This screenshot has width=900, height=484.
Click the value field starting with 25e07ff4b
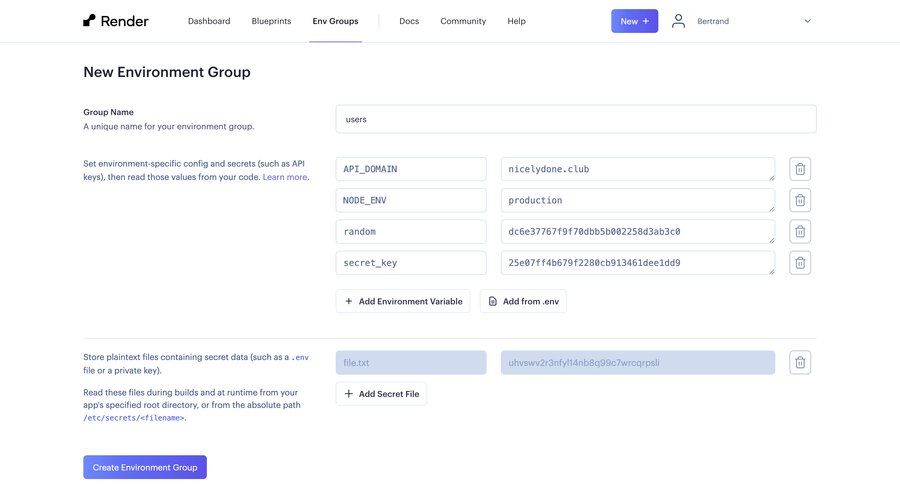tap(638, 263)
